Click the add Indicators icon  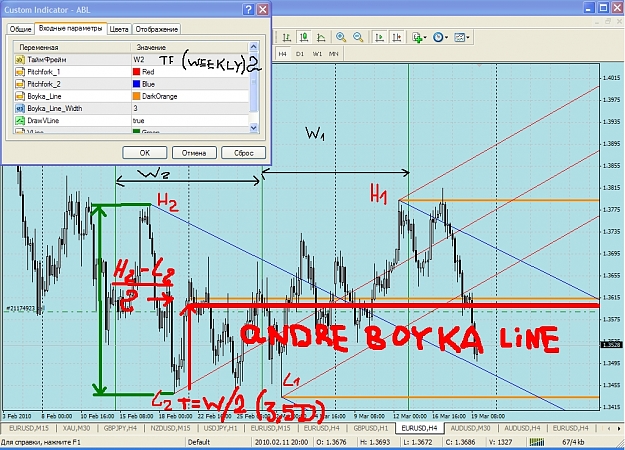(x=417, y=37)
